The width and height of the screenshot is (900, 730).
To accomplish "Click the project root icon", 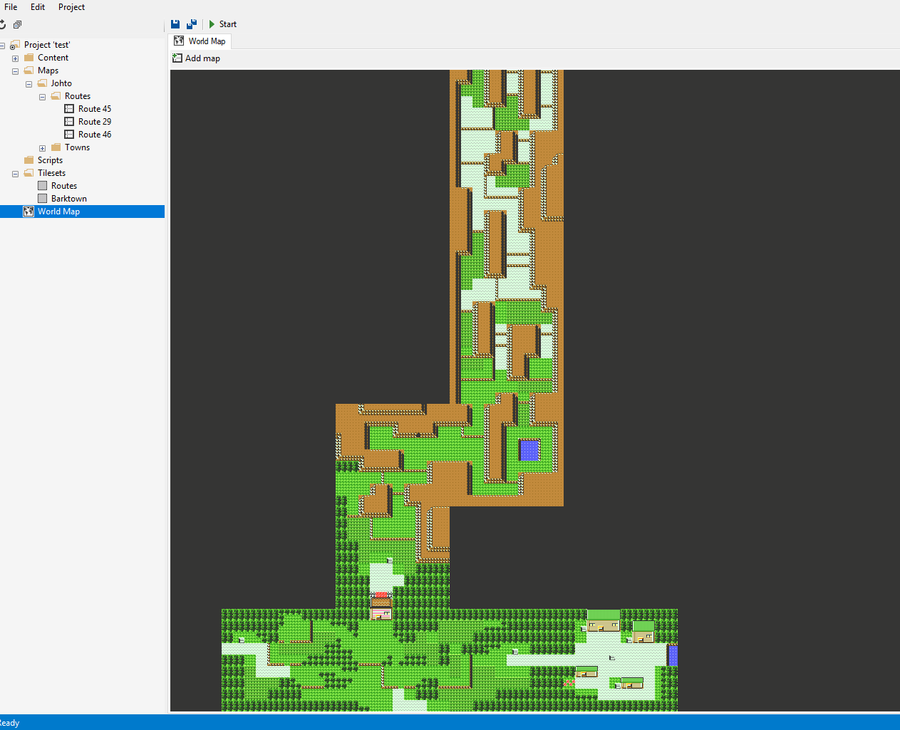I will (x=15, y=45).
